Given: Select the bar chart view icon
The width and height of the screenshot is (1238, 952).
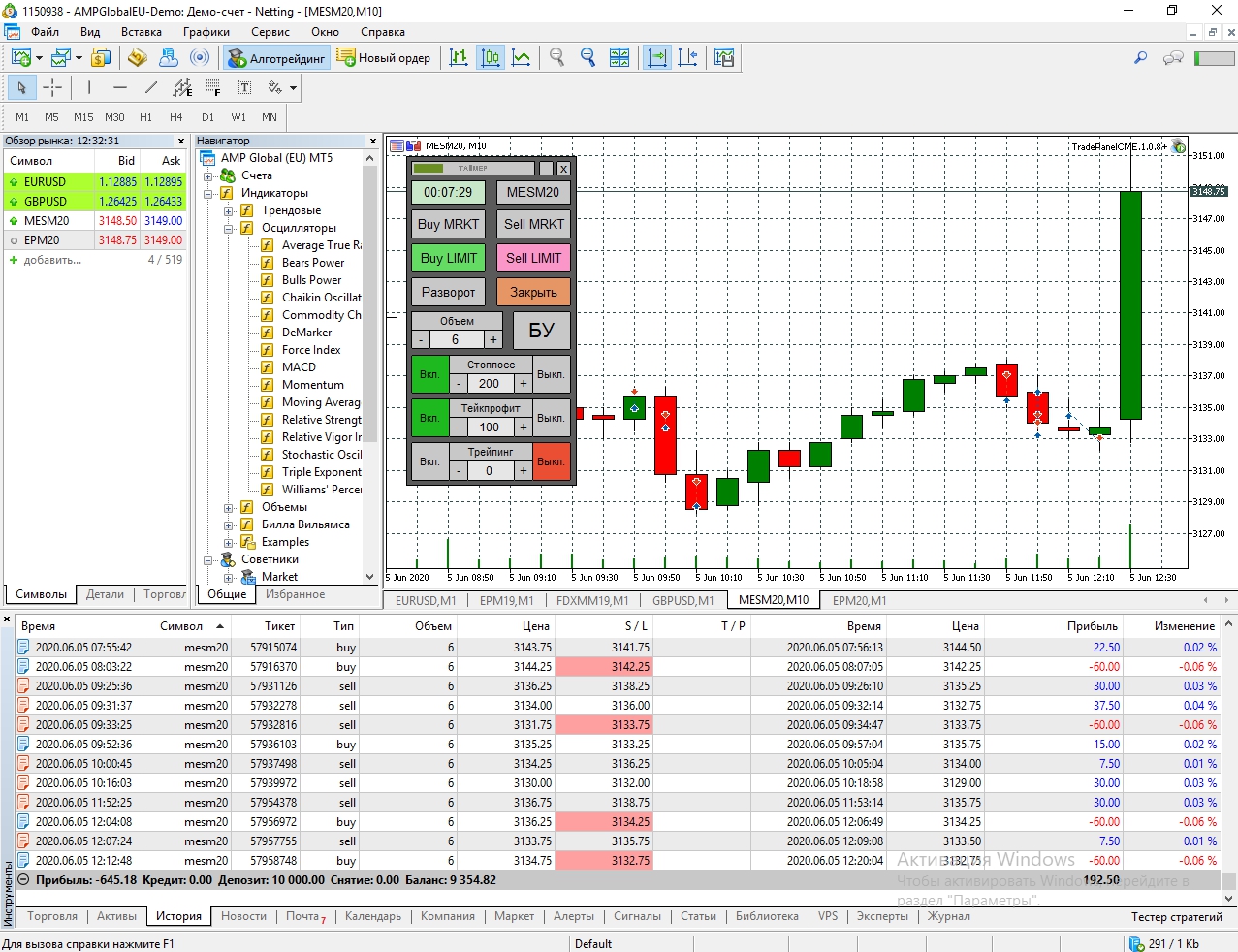Looking at the screenshot, I should coord(460,58).
